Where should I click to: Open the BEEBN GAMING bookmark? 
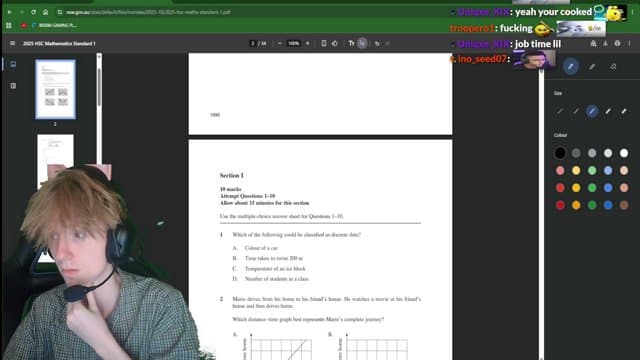tap(54, 25)
